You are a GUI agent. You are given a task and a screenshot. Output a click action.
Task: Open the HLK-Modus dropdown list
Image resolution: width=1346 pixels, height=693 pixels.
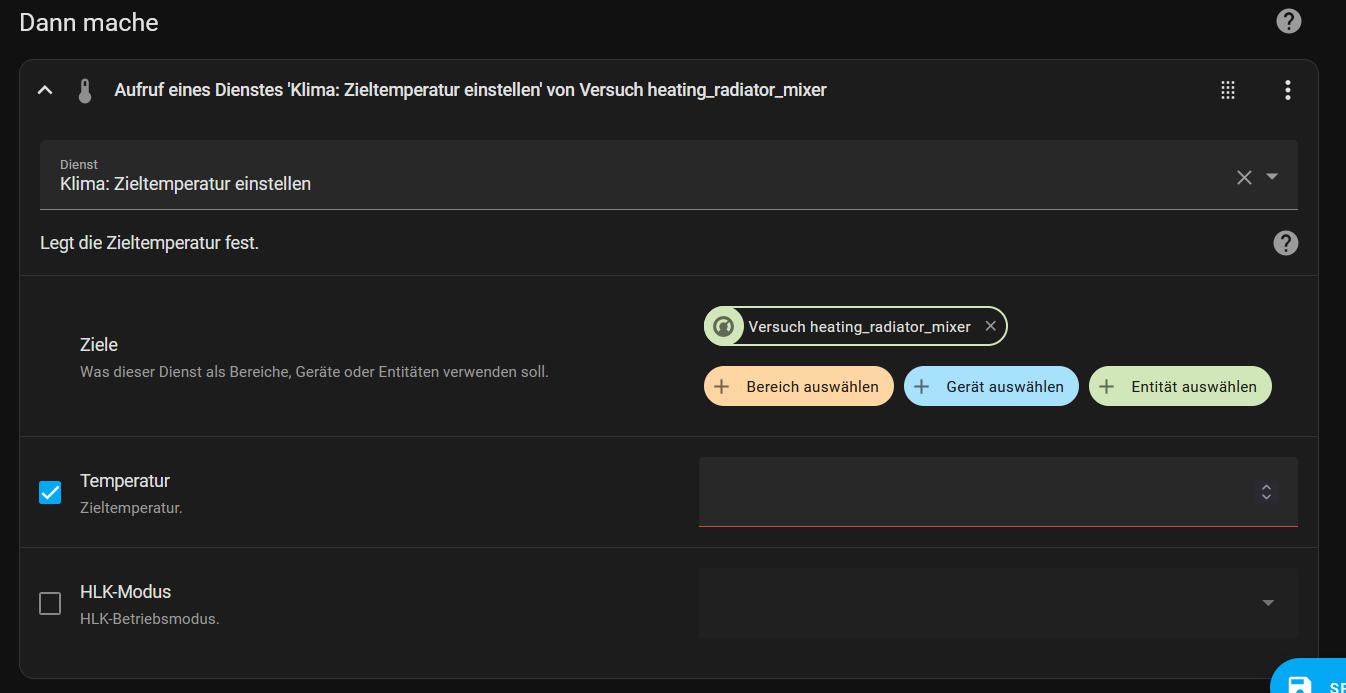tap(1267, 603)
